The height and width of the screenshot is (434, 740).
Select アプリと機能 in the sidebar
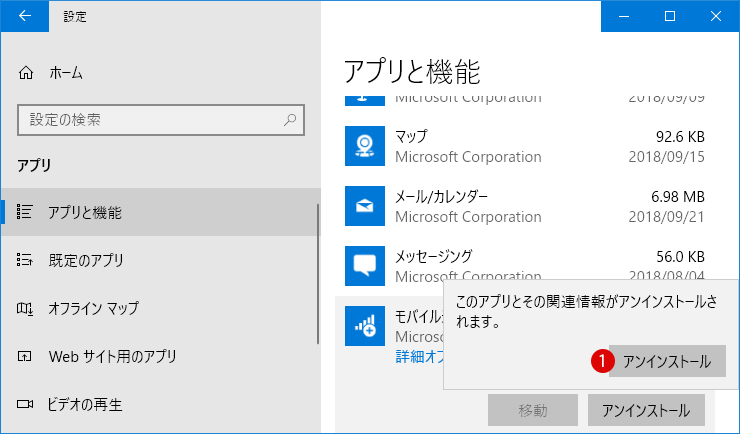[x=160, y=212]
